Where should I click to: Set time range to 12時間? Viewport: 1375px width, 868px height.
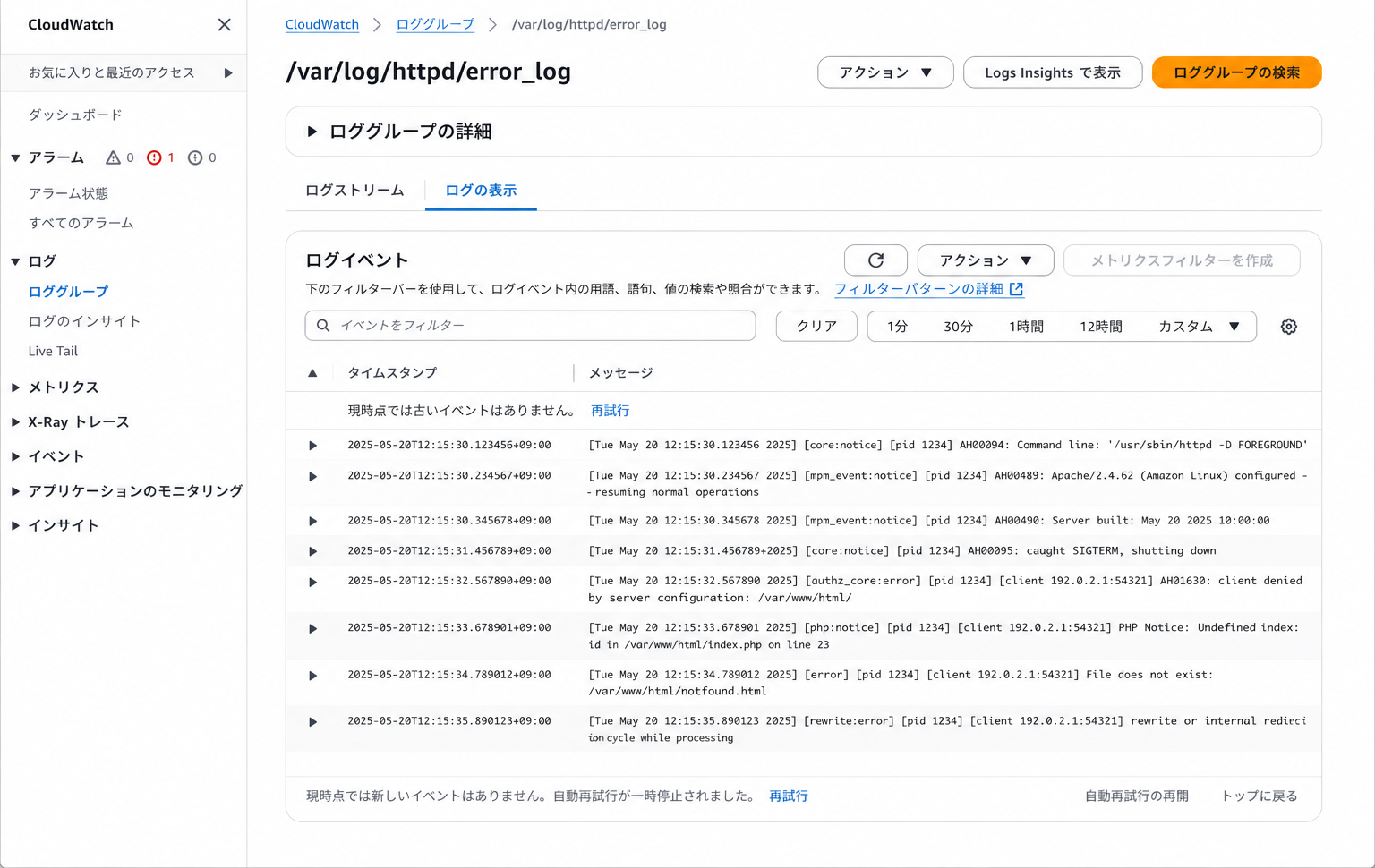pyautogui.click(x=1100, y=327)
